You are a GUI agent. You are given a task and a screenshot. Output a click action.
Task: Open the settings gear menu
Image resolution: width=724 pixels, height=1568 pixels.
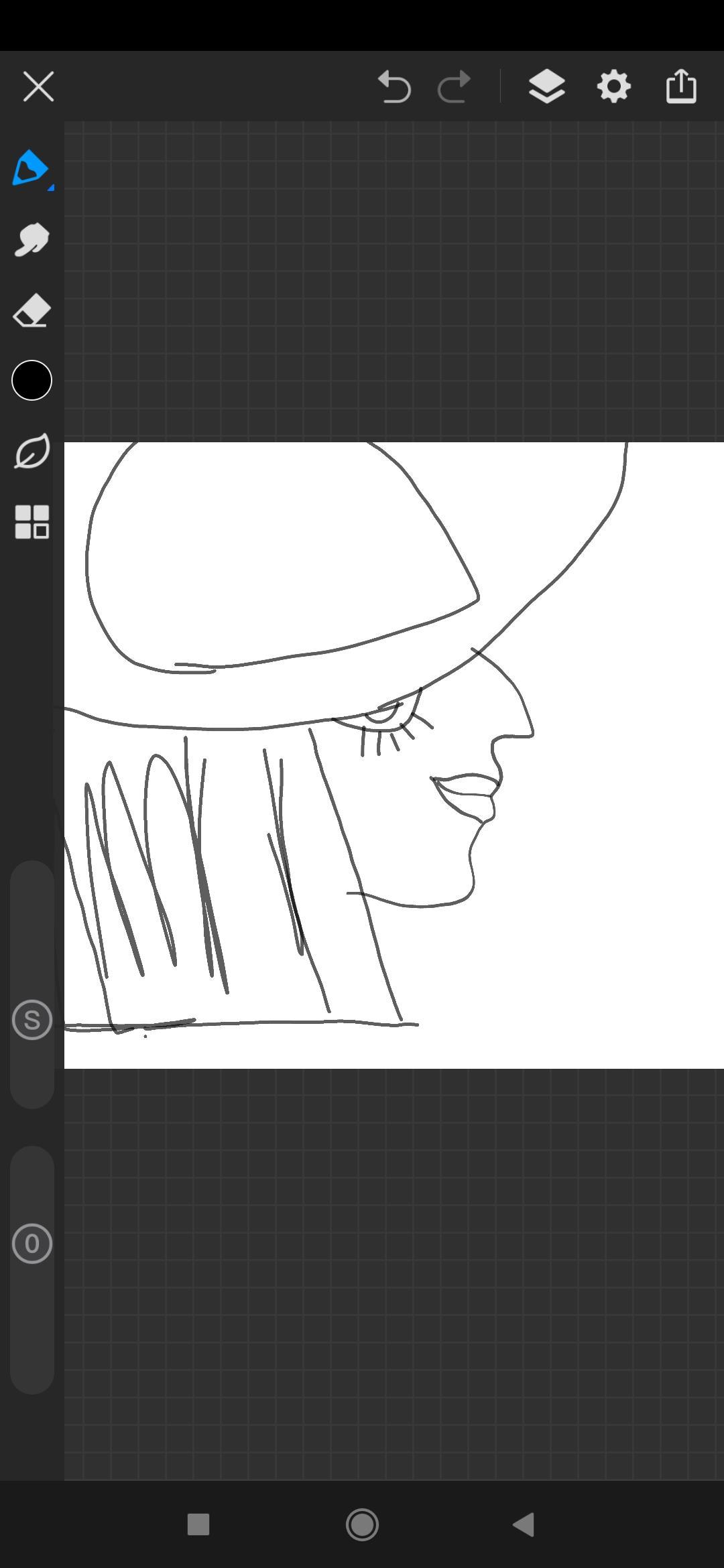[x=613, y=87]
